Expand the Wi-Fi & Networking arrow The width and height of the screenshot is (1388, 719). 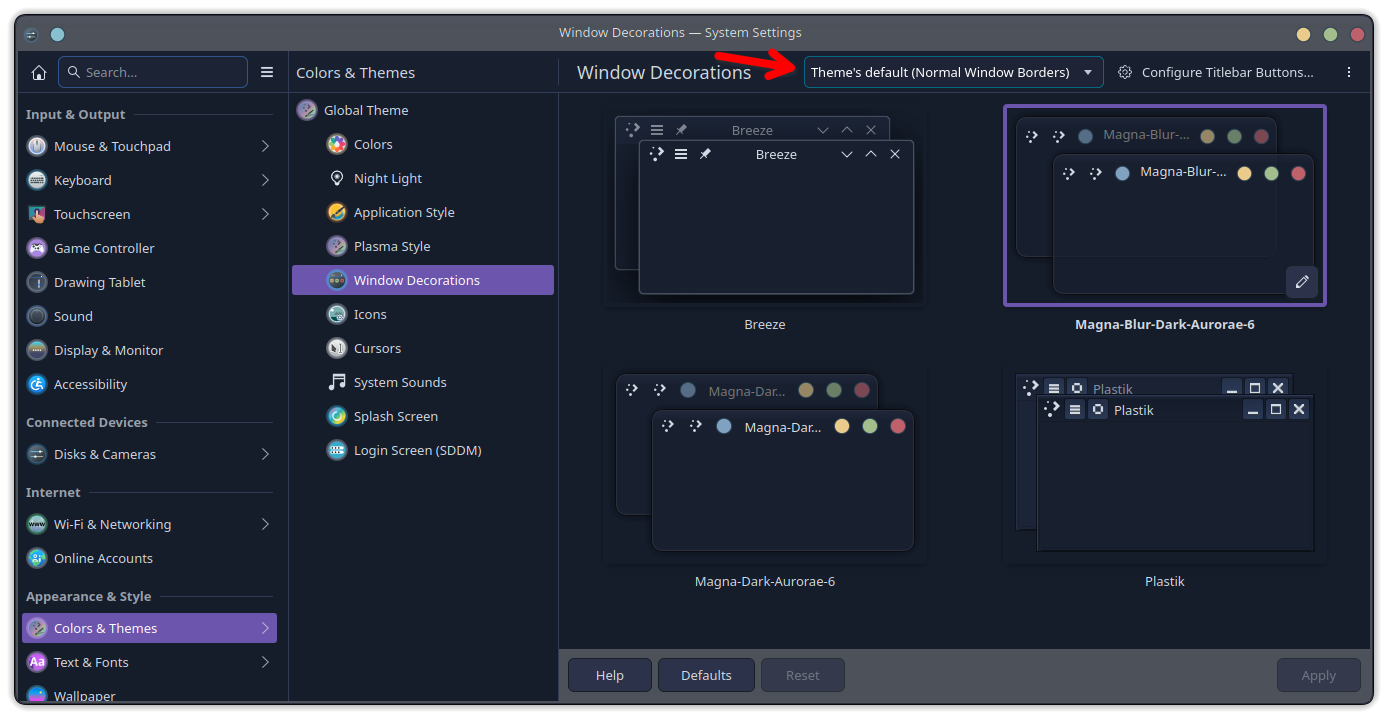click(265, 524)
